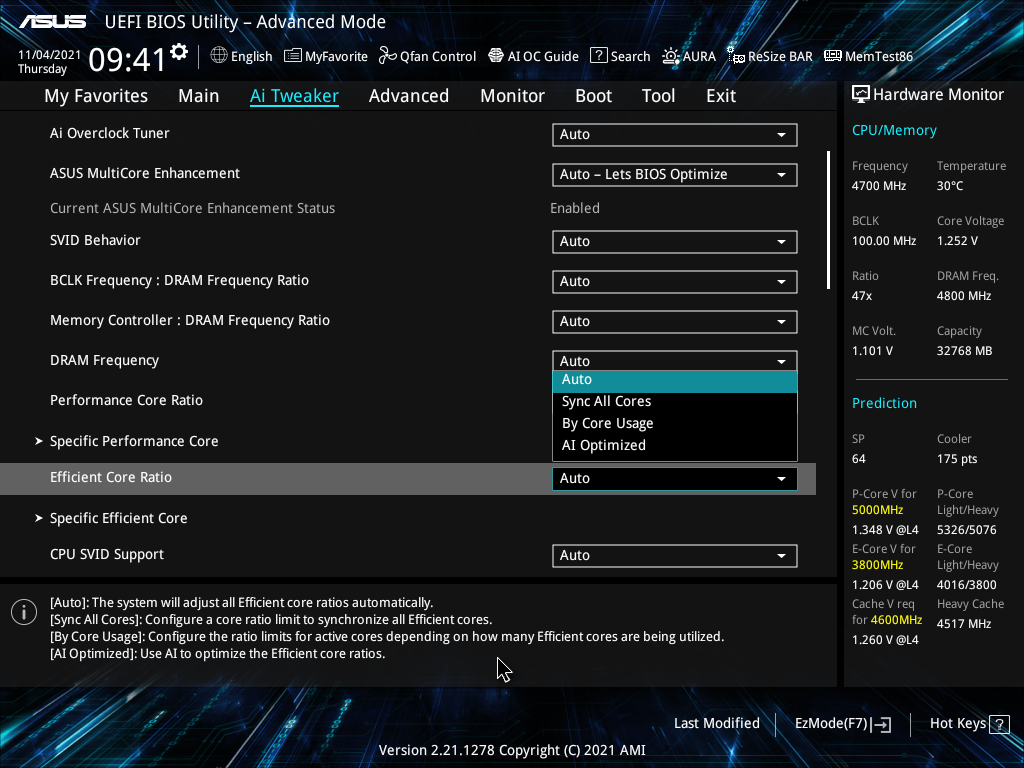Open MyFavorite list icon

pyautogui.click(x=293, y=56)
